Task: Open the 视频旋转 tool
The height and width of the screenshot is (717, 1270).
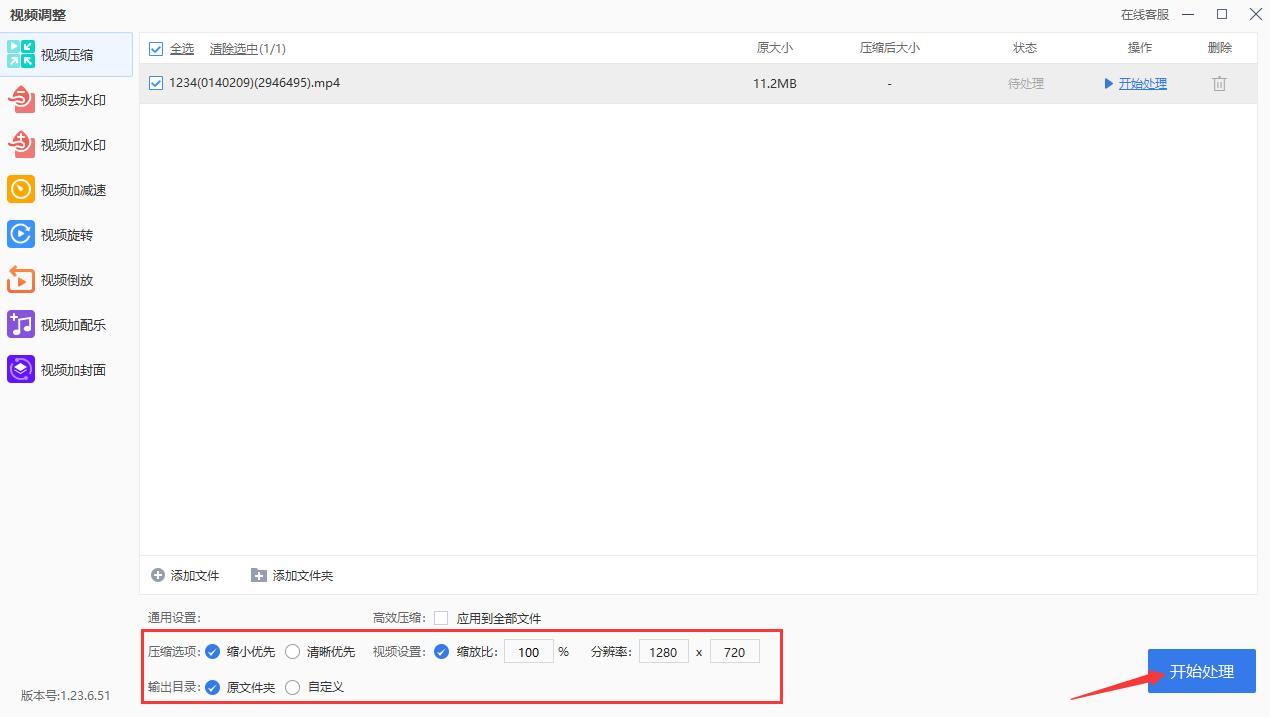Action: [x=68, y=234]
